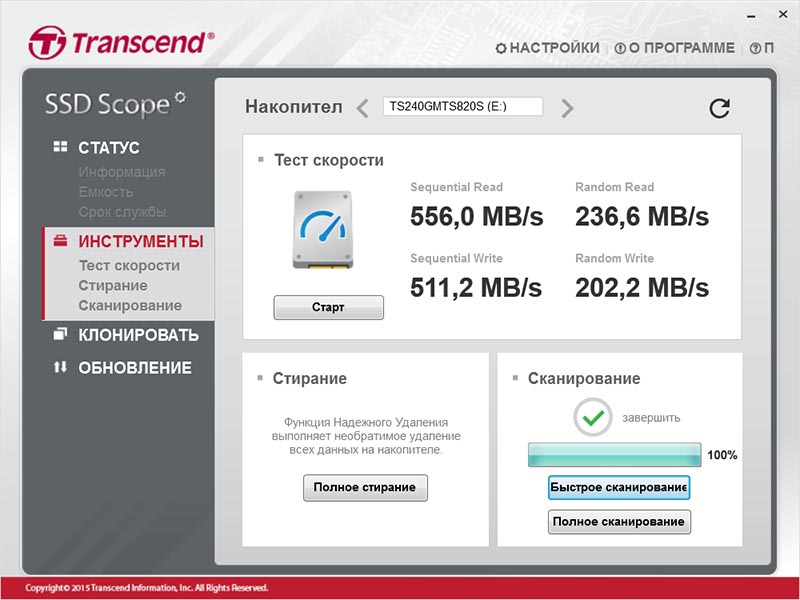Screen dimensions: 800x600
Task: Select СТАТУС section in sidebar
Action: (109, 147)
